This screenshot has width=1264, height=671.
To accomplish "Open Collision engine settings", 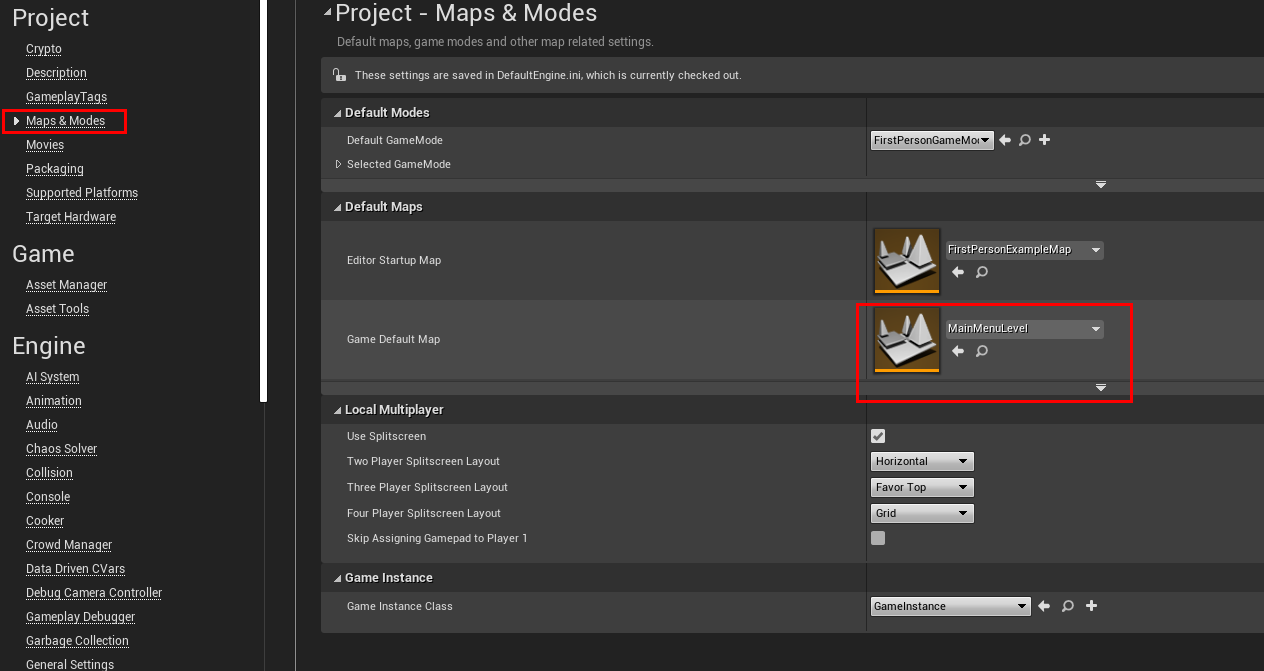I will [49, 473].
